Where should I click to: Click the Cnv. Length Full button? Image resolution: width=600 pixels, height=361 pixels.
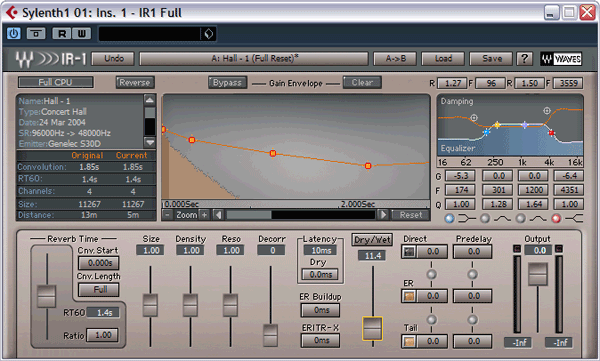(99, 289)
